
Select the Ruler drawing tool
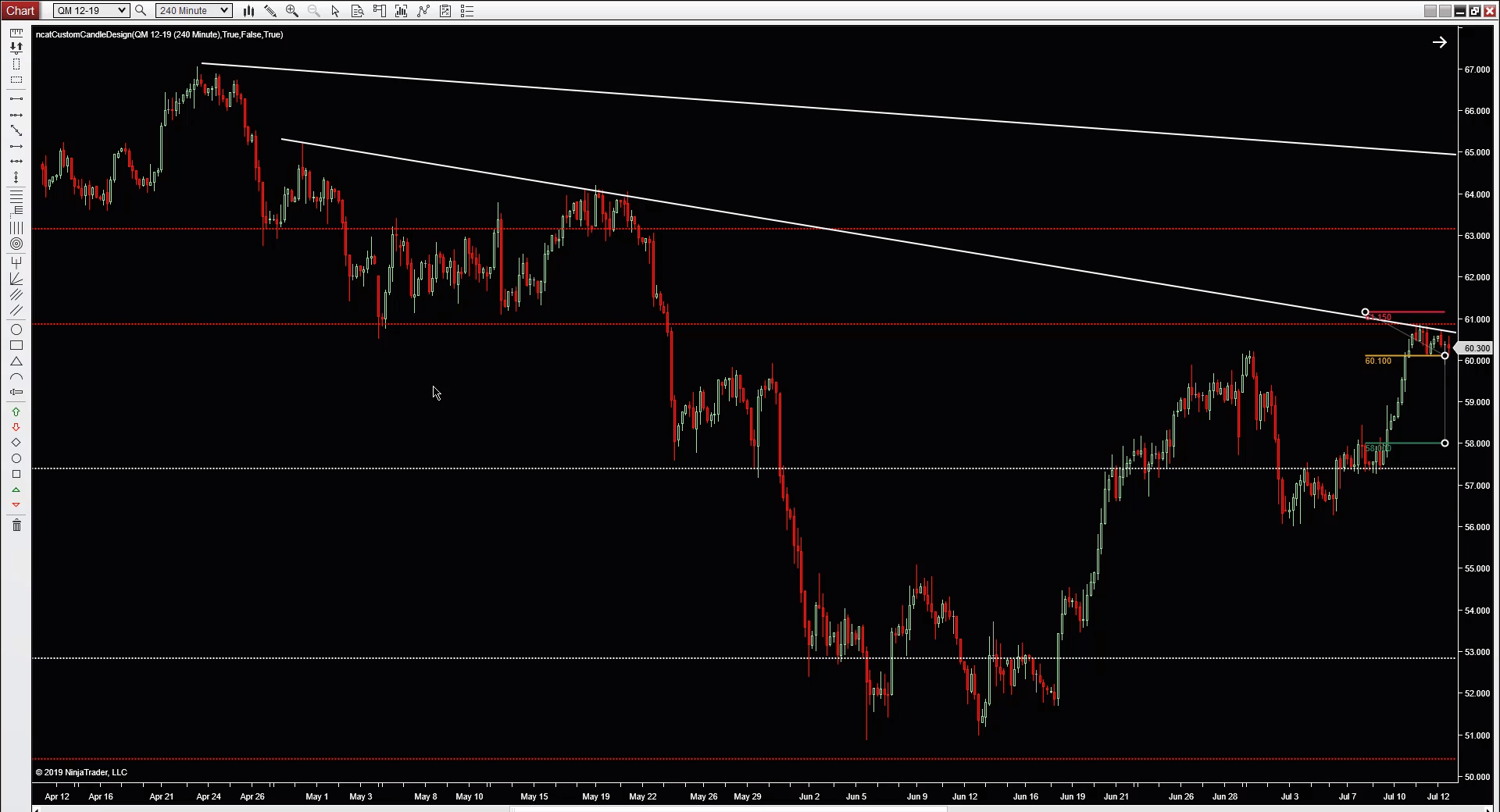tap(16, 33)
